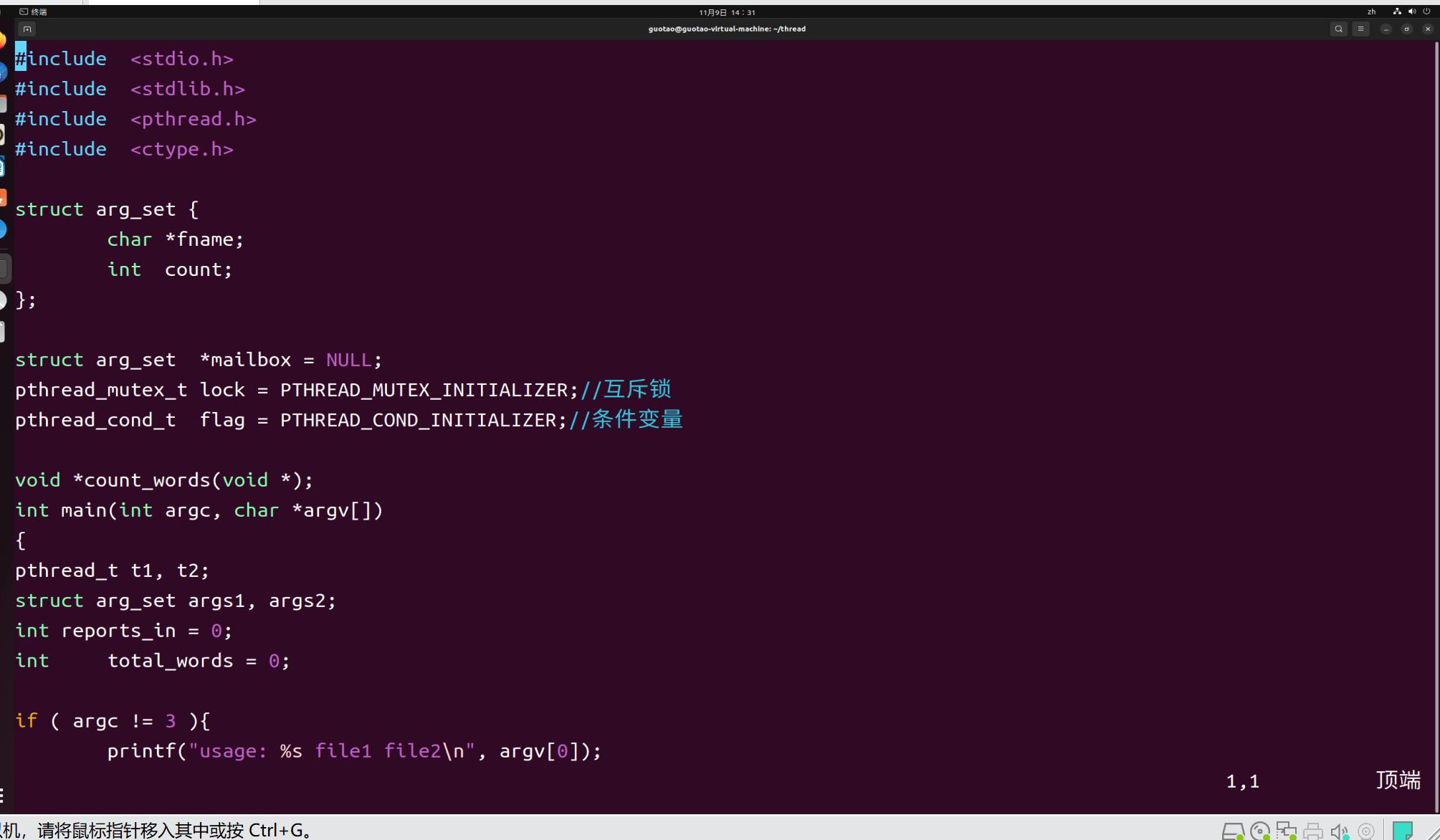The image size is (1440, 840).
Task: Click the wired network status icon
Action: click(x=1397, y=11)
